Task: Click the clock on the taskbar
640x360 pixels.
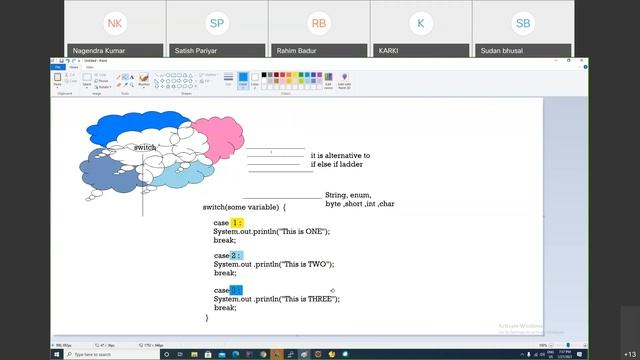Action: (565, 354)
